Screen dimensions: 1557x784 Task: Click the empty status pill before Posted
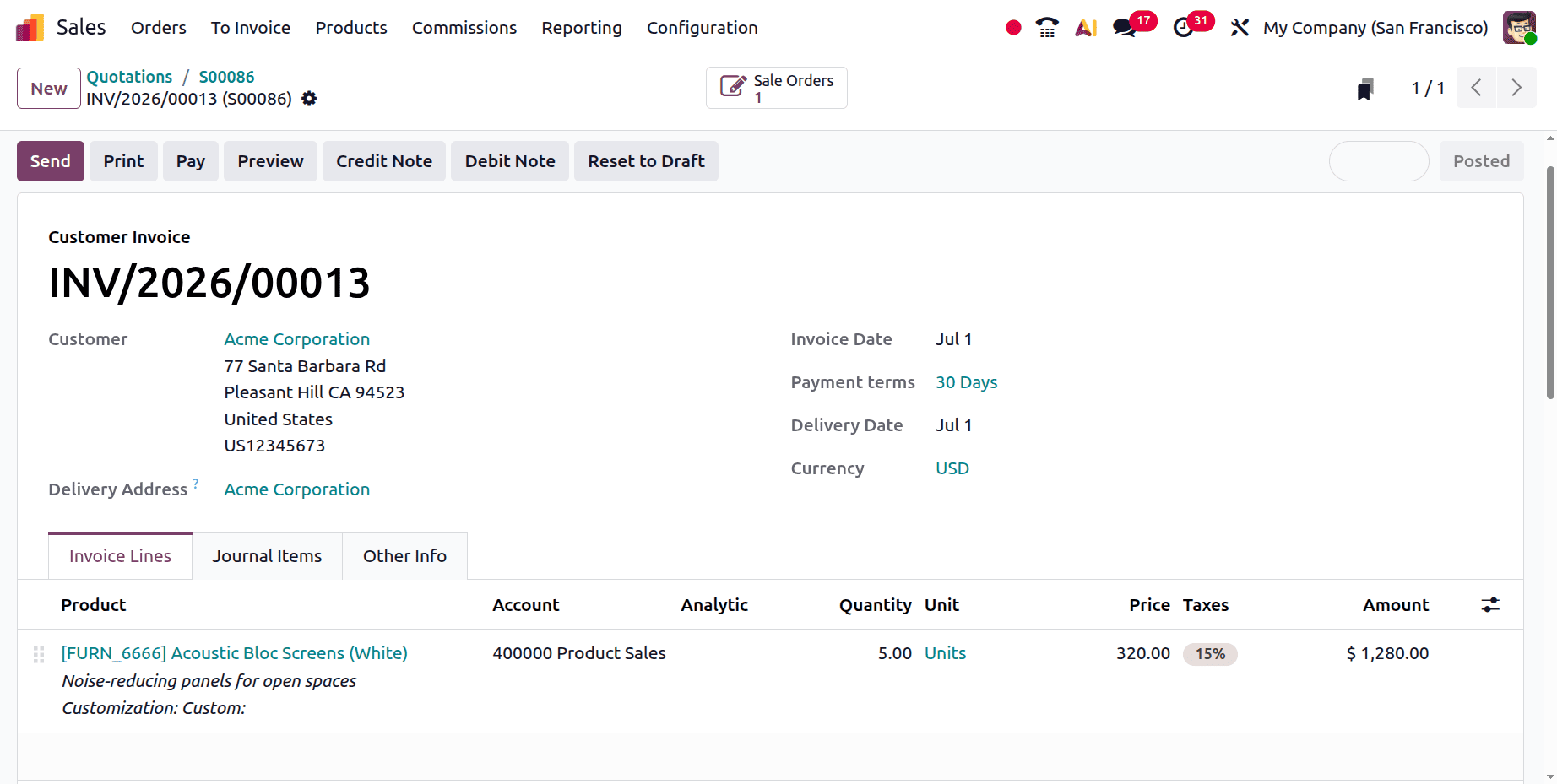pyautogui.click(x=1379, y=161)
